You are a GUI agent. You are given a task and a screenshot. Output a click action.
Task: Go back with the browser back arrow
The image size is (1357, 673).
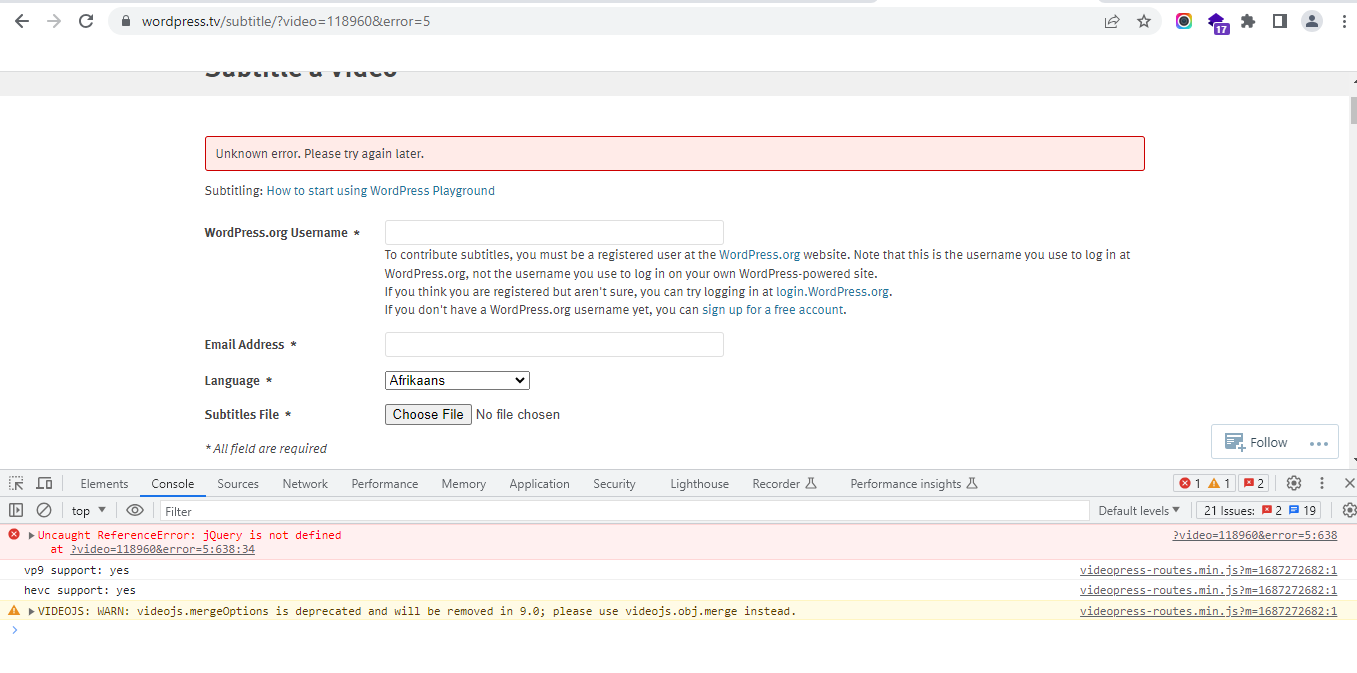tap(21, 21)
